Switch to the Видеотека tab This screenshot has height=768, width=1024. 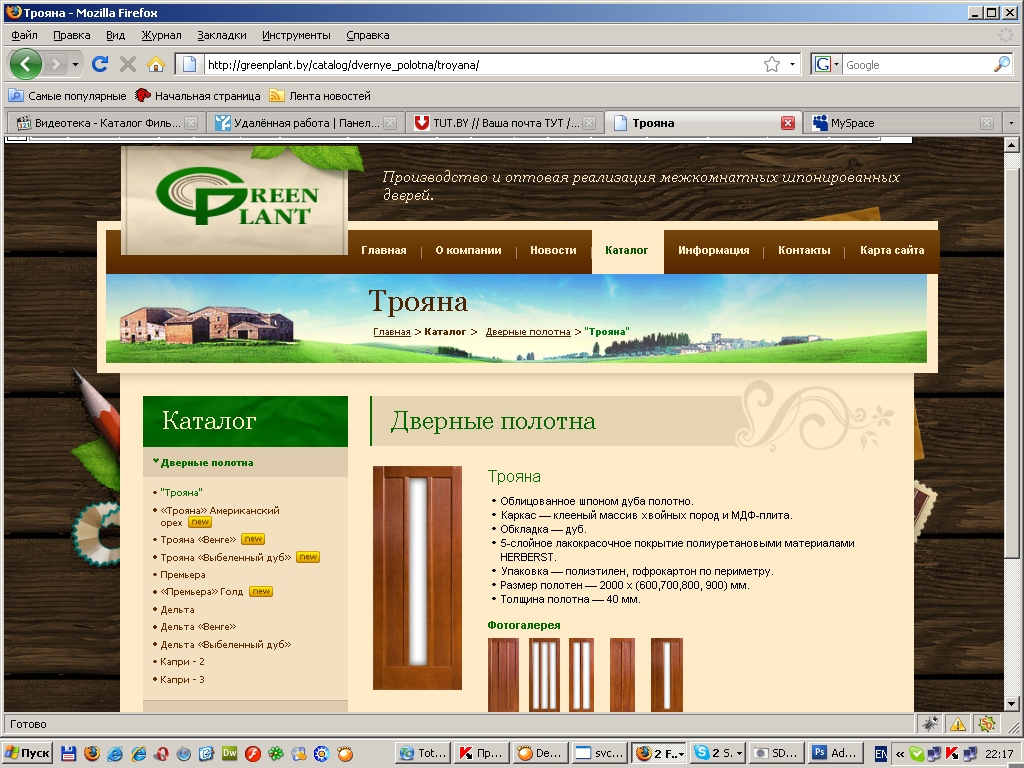107,123
